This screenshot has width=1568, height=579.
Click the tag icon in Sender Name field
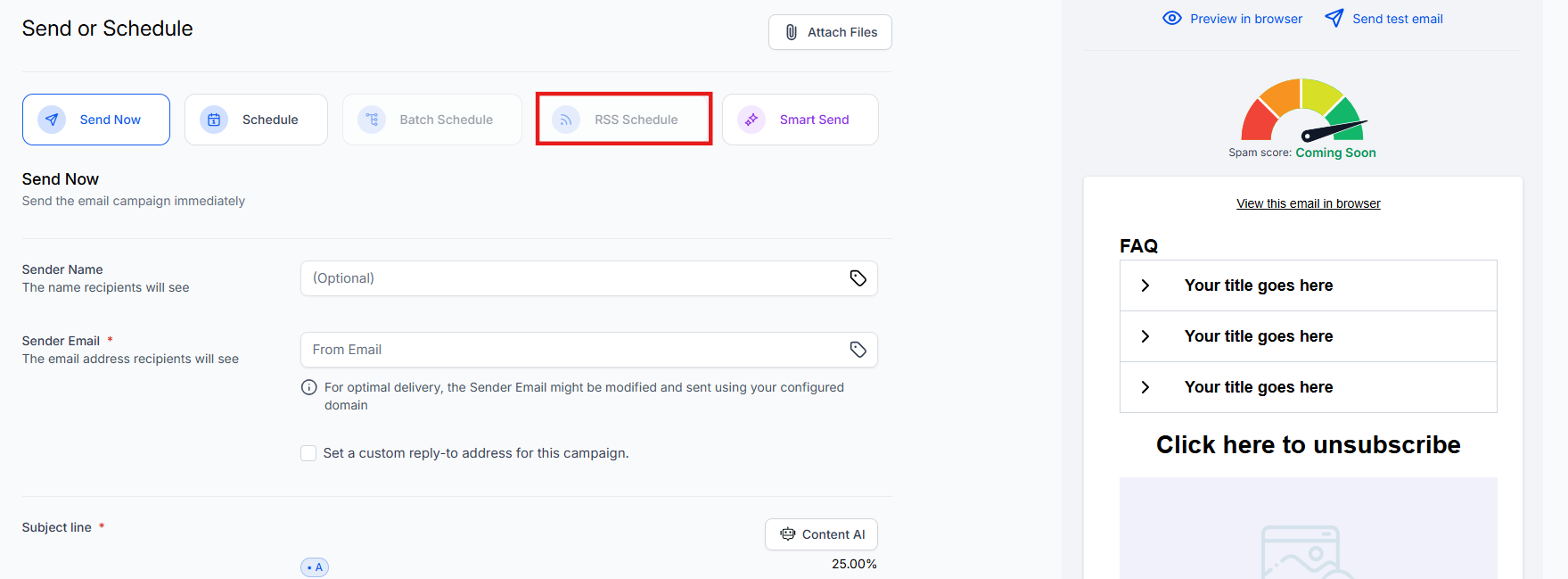[858, 278]
